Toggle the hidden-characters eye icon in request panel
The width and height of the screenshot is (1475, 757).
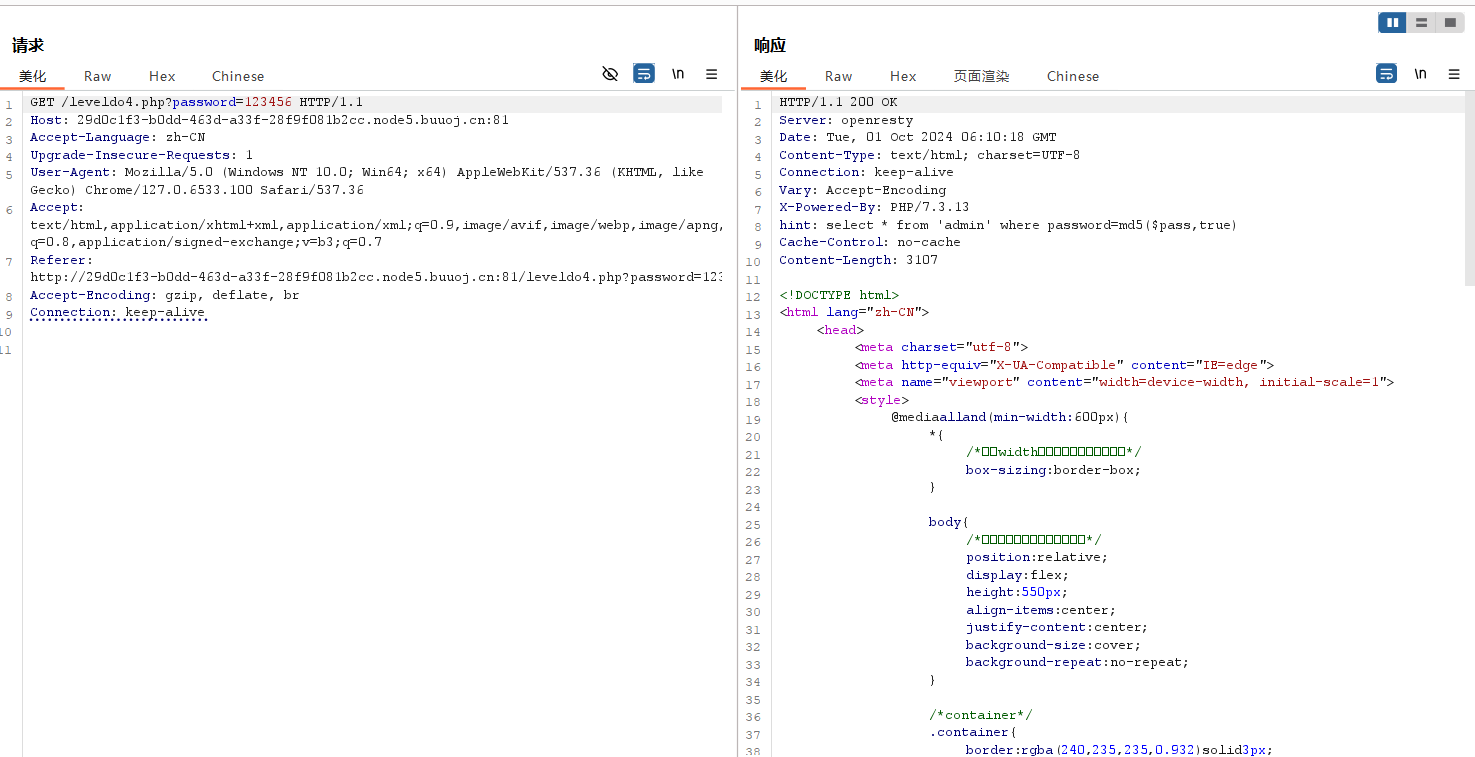[x=610, y=74]
